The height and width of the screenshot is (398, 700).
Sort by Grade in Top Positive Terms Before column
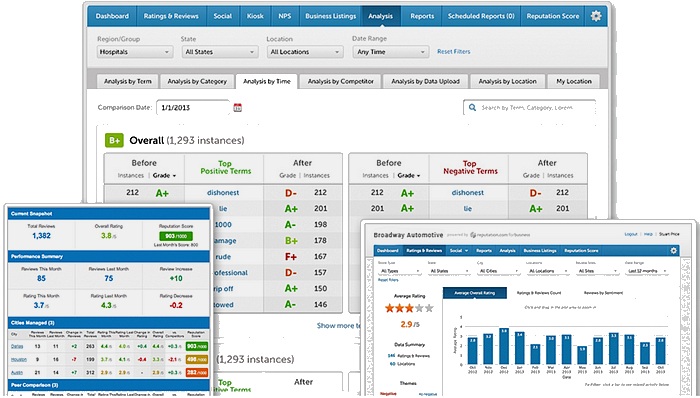164,176
